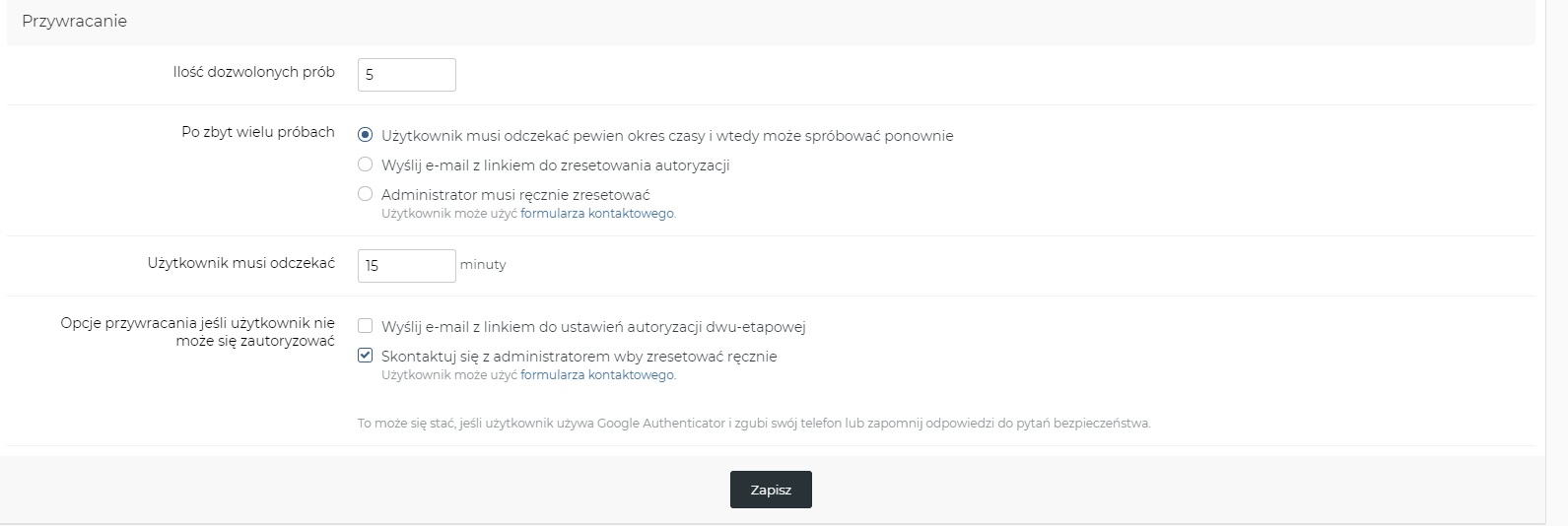Click the 'minuty' unit text

[483, 265]
